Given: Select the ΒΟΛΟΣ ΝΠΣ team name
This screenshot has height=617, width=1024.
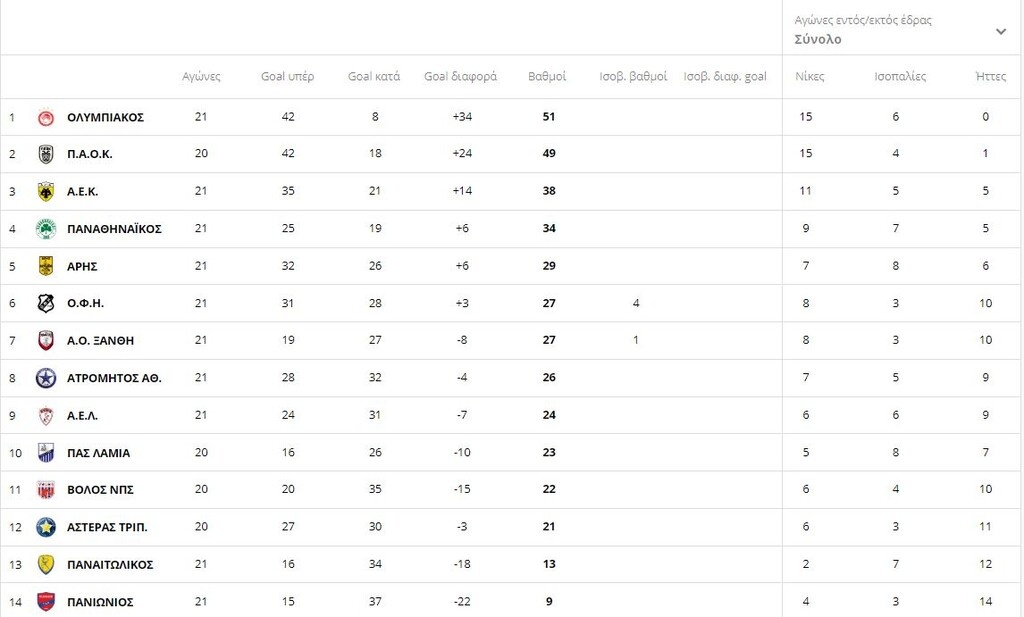Looking at the screenshot, I should pos(100,490).
